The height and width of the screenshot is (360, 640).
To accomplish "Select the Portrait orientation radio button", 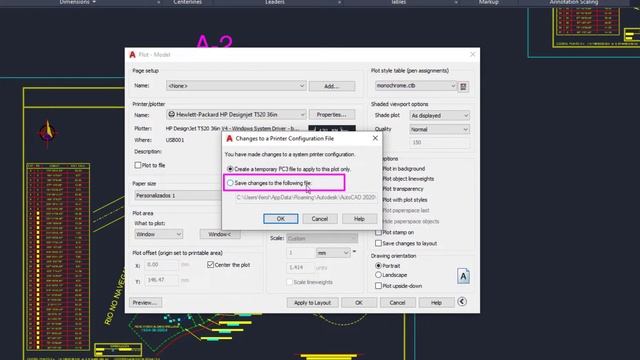I will [x=378, y=266].
